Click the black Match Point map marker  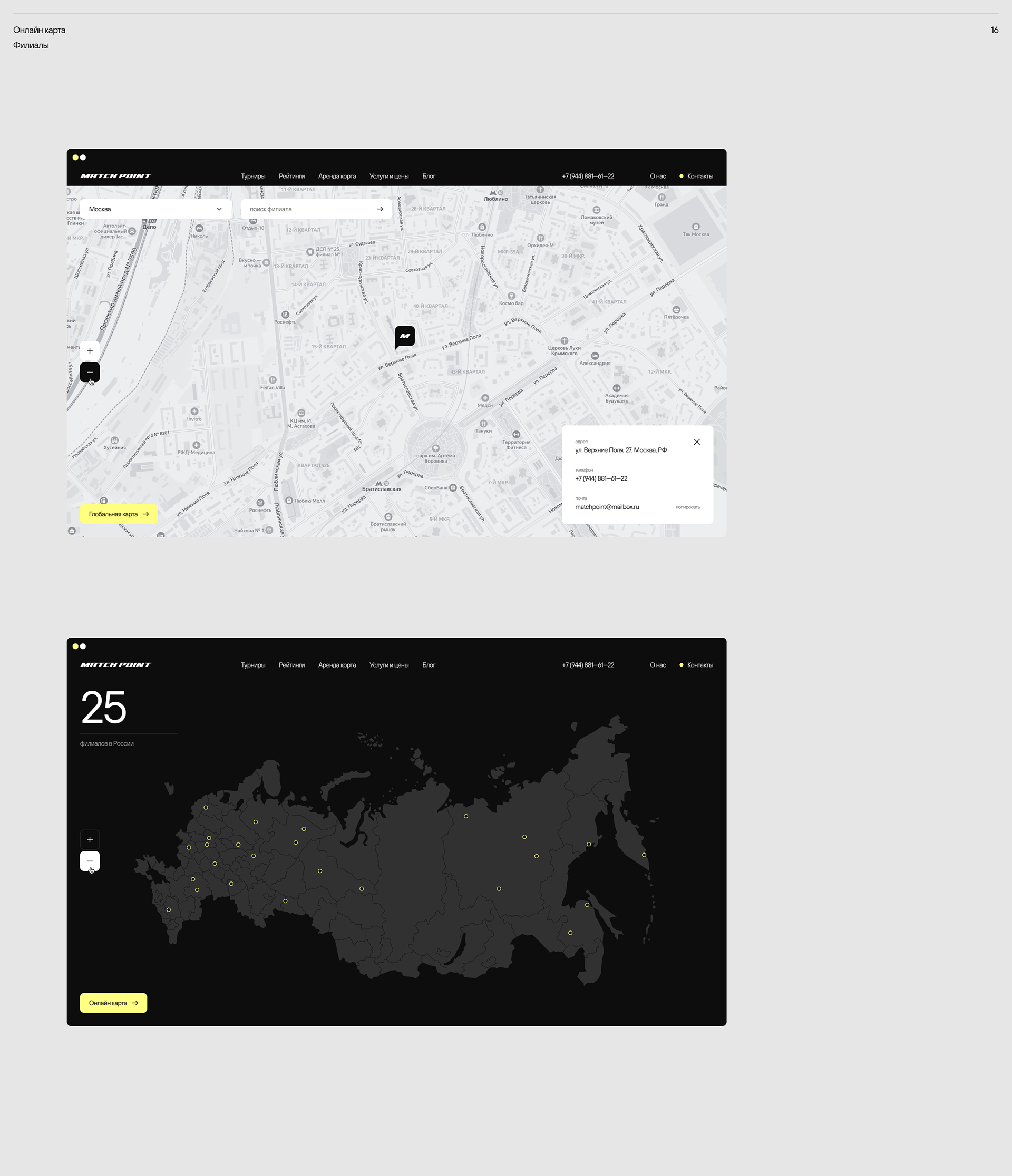click(x=404, y=336)
